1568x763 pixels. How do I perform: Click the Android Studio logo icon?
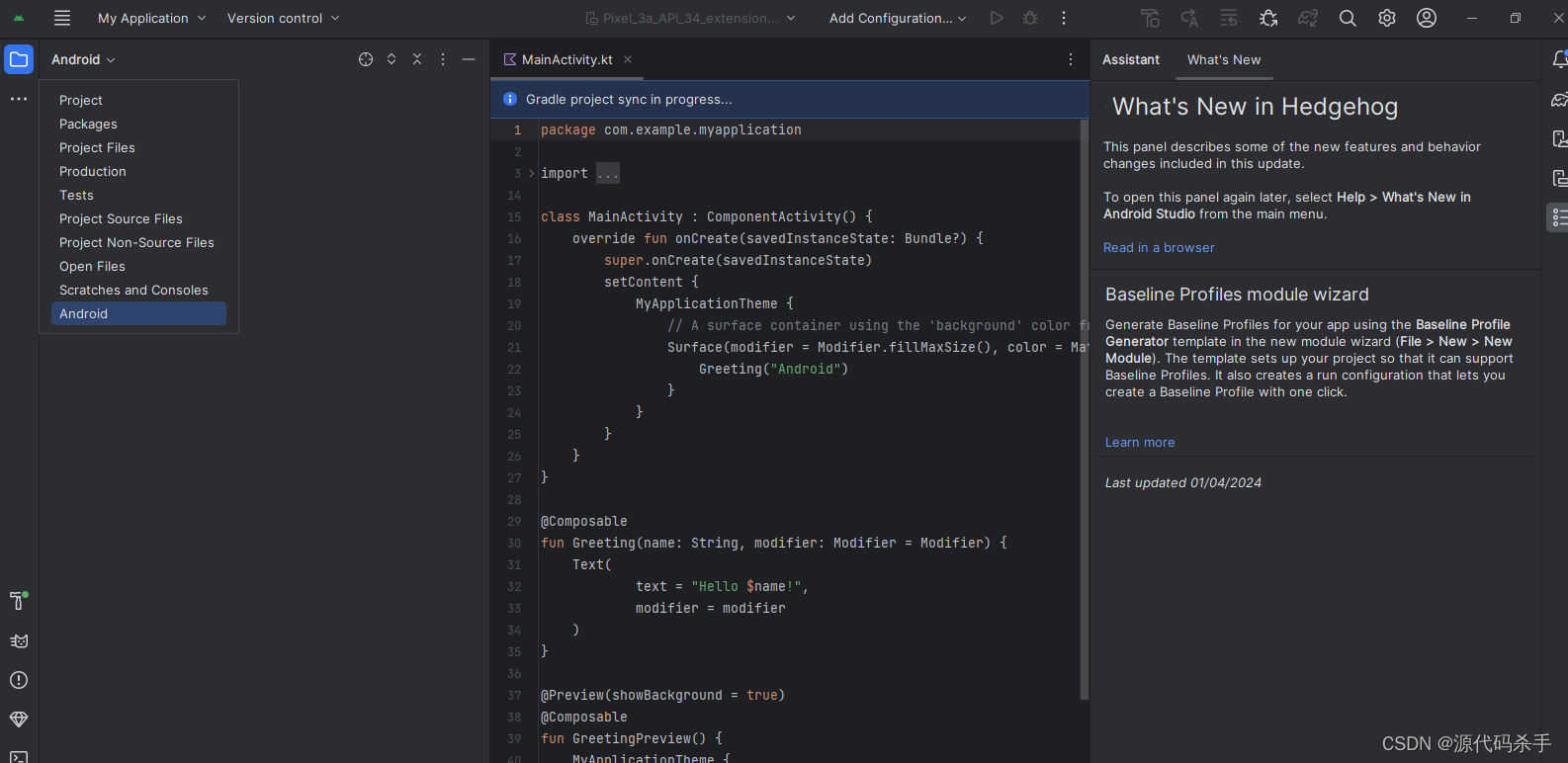pyautogui.click(x=19, y=18)
